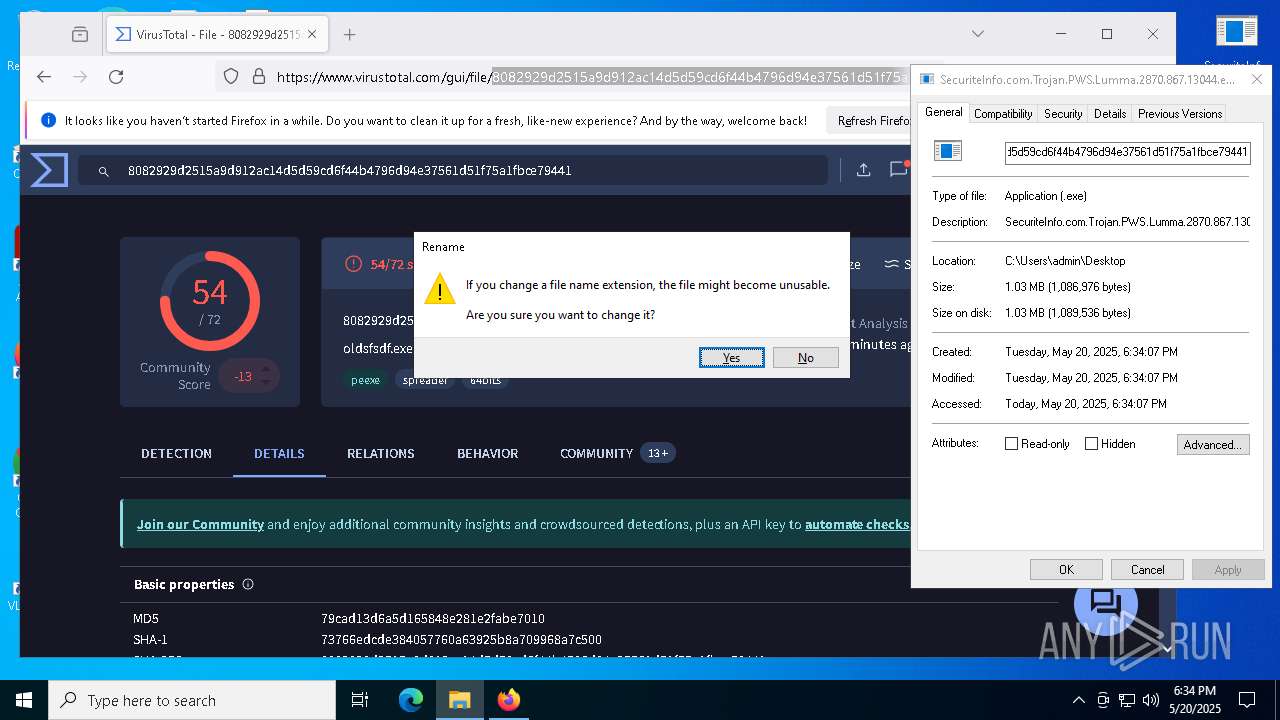Switch to the BEHAVIOR tab
This screenshot has height=720, width=1280.
487,453
